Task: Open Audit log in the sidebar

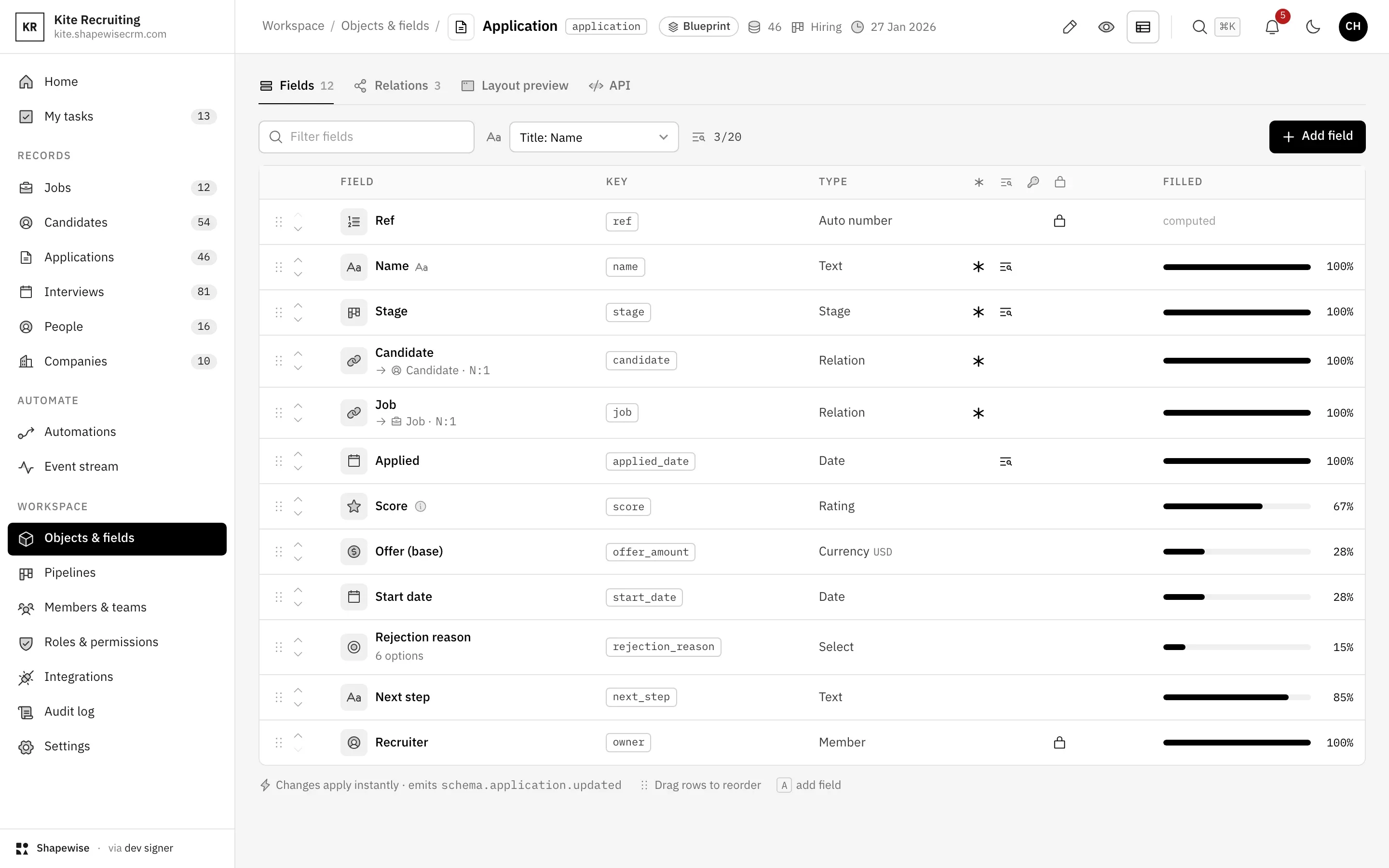Action: pos(117,712)
